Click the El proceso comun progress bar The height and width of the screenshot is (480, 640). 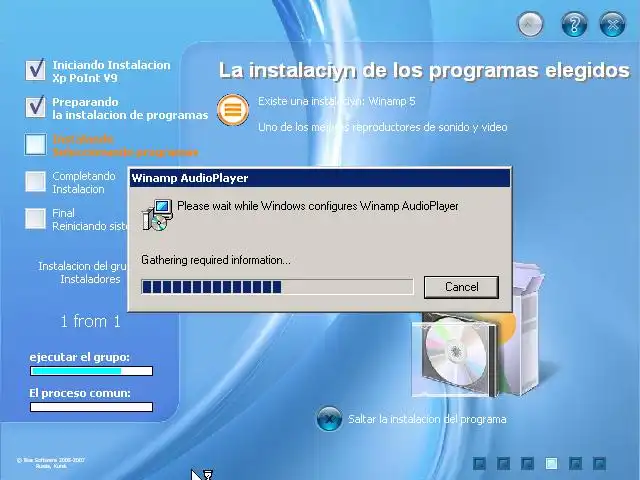(x=91, y=407)
